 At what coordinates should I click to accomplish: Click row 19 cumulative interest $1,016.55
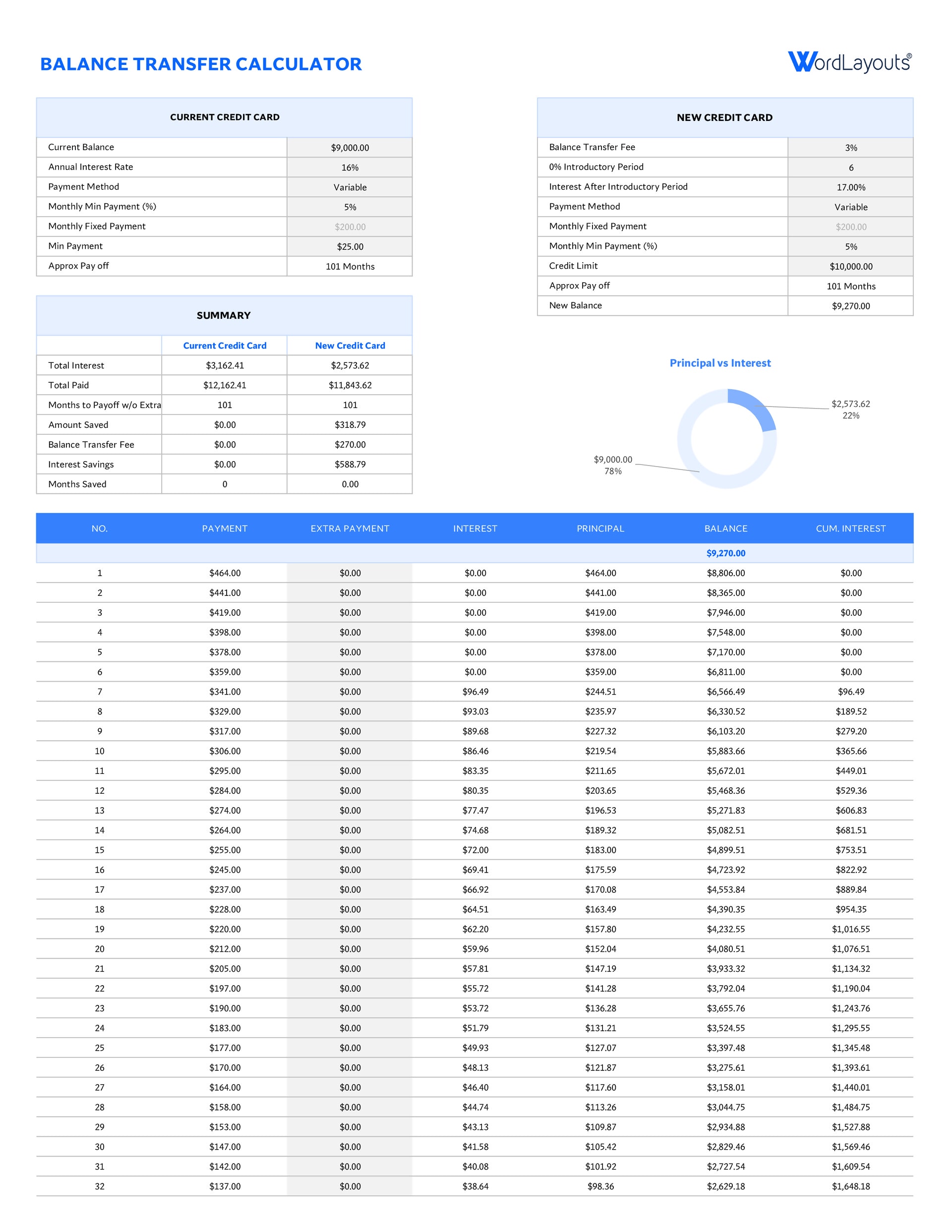point(850,929)
